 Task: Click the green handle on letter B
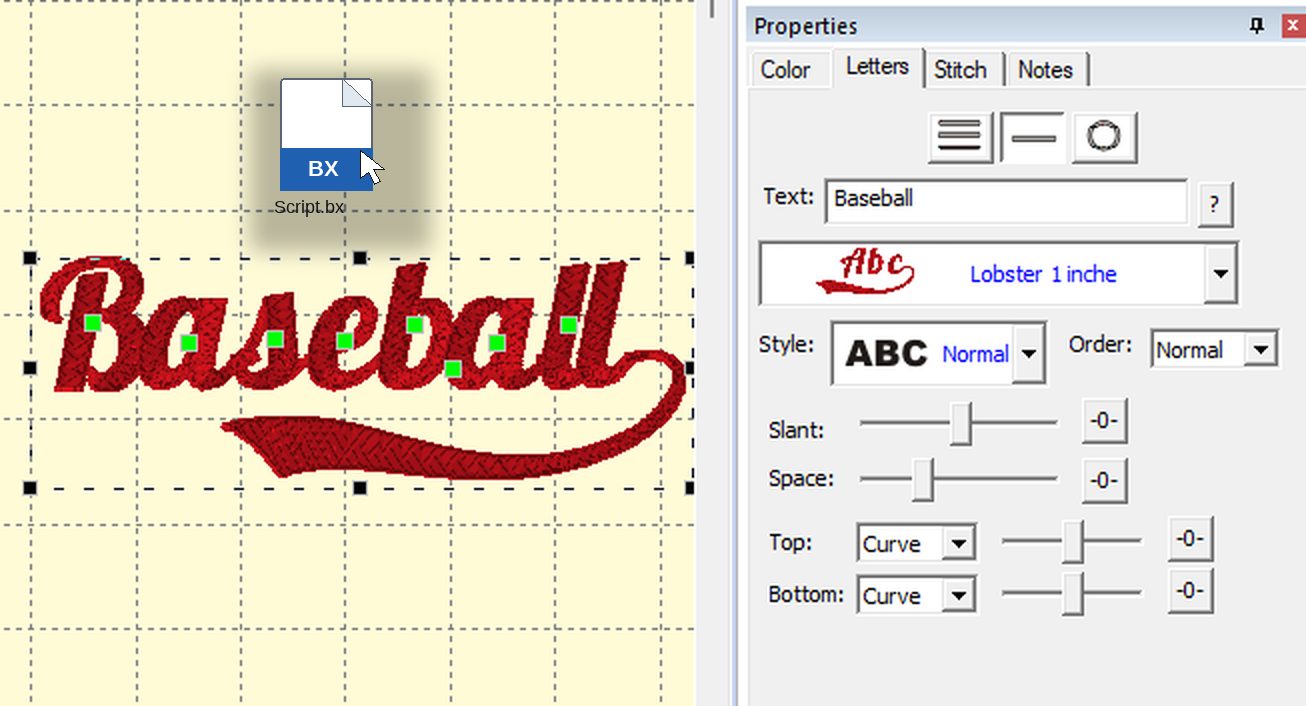pyautogui.click(x=92, y=323)
